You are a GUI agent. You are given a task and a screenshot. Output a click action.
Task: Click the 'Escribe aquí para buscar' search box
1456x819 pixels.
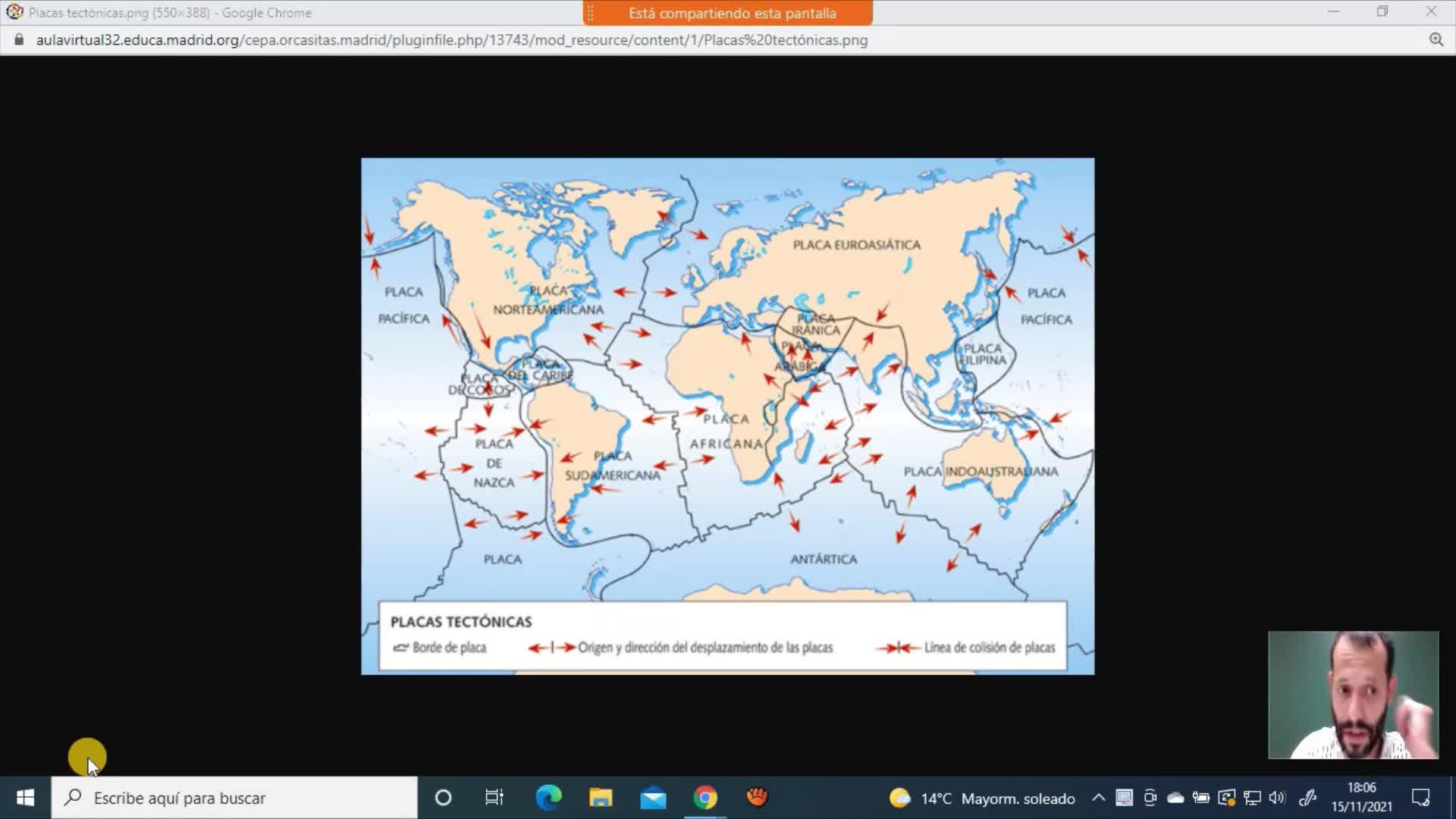(x=235, y=798)
